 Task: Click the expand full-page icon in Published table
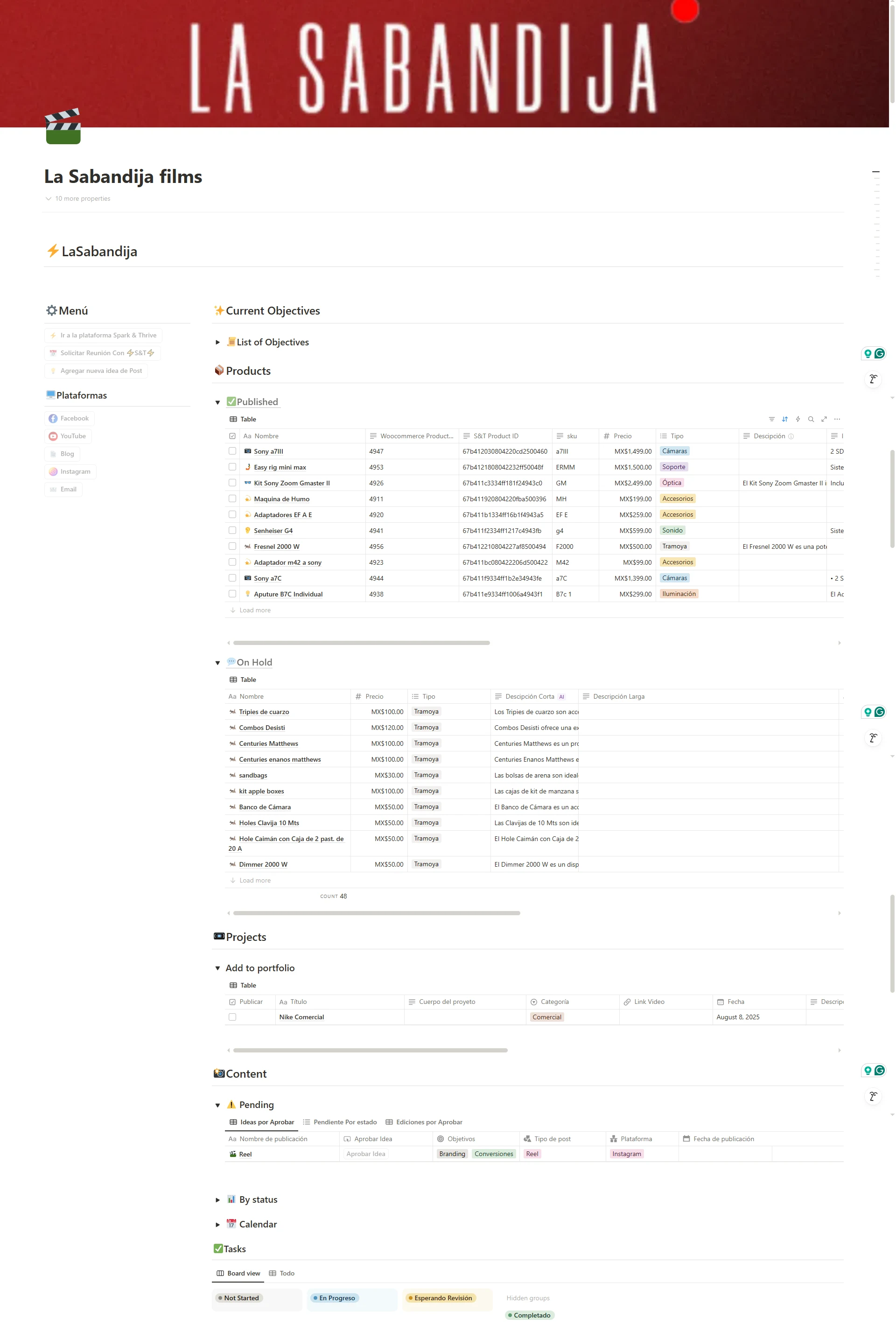[824, 419]
